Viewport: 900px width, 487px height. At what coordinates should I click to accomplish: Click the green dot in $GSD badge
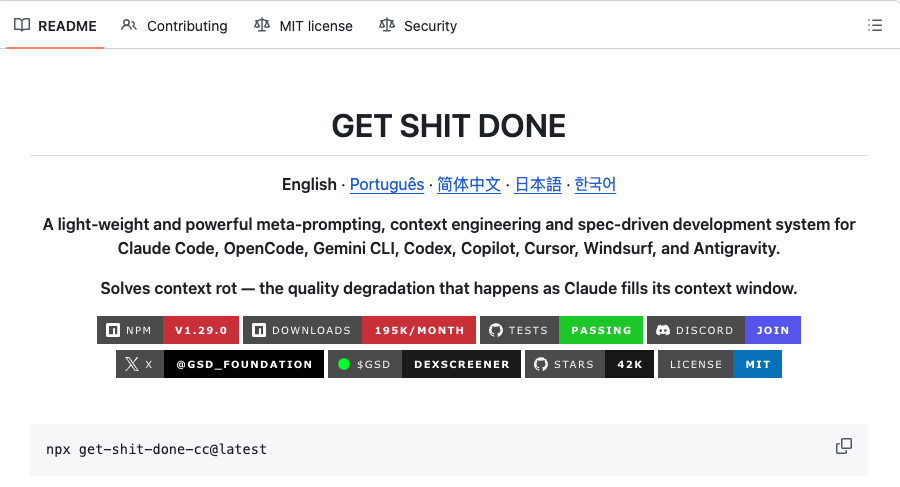[344, 364]
